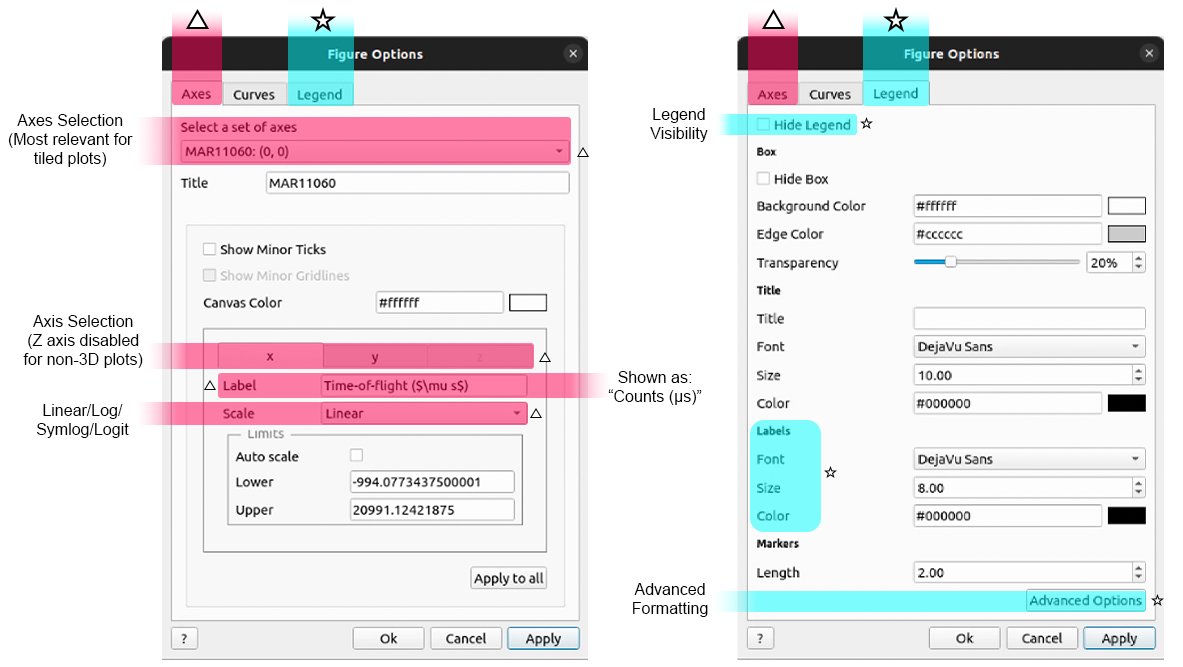Click the Transparency slider handle

pyautogui.click(x=951, y=262)
